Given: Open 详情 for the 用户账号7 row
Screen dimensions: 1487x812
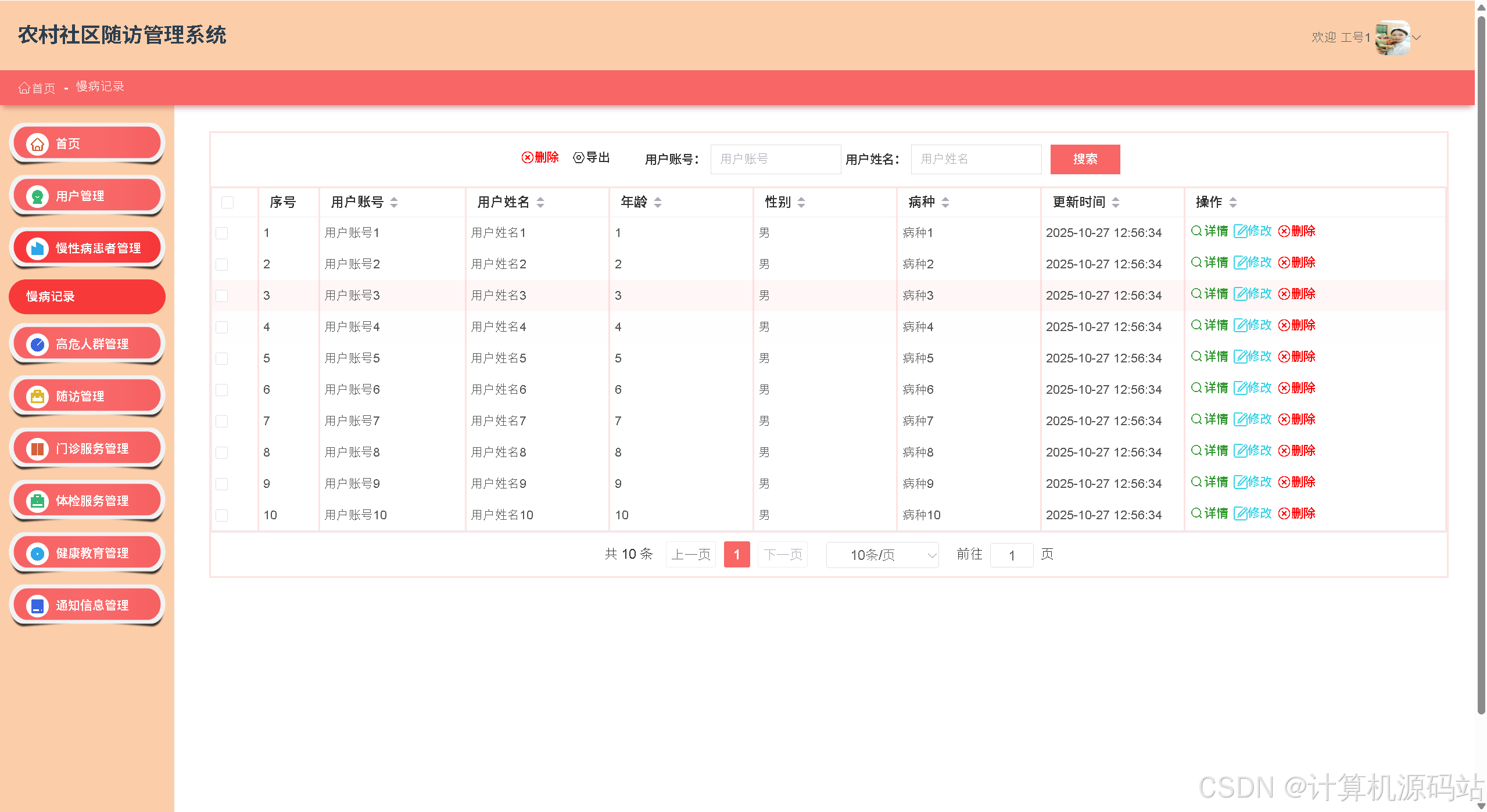Looking at the screenshot, I should pyautogui.click(x=1209, y=419).
